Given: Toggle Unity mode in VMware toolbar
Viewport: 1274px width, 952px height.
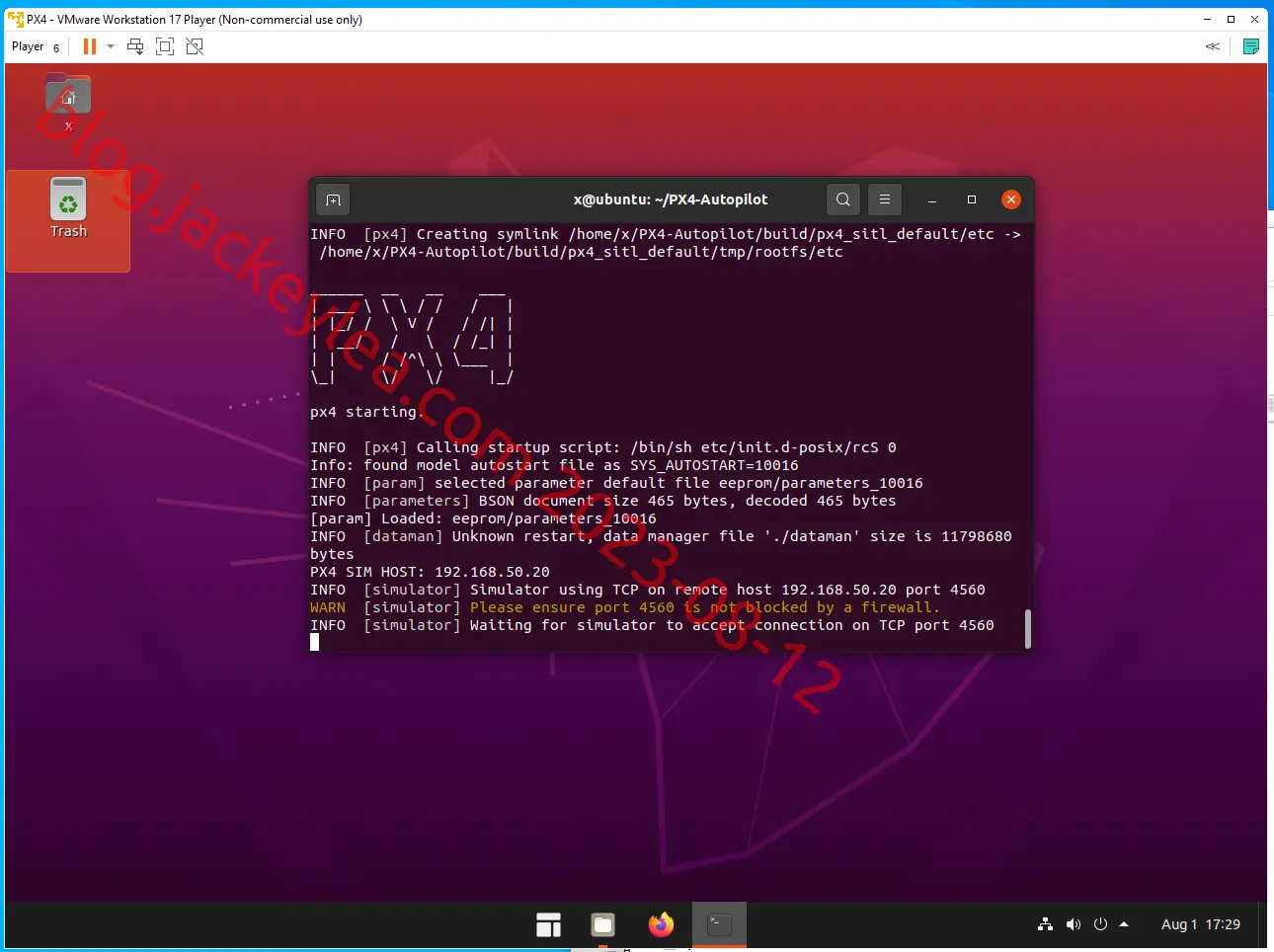Looking at the screenshot, I should 195,46.
